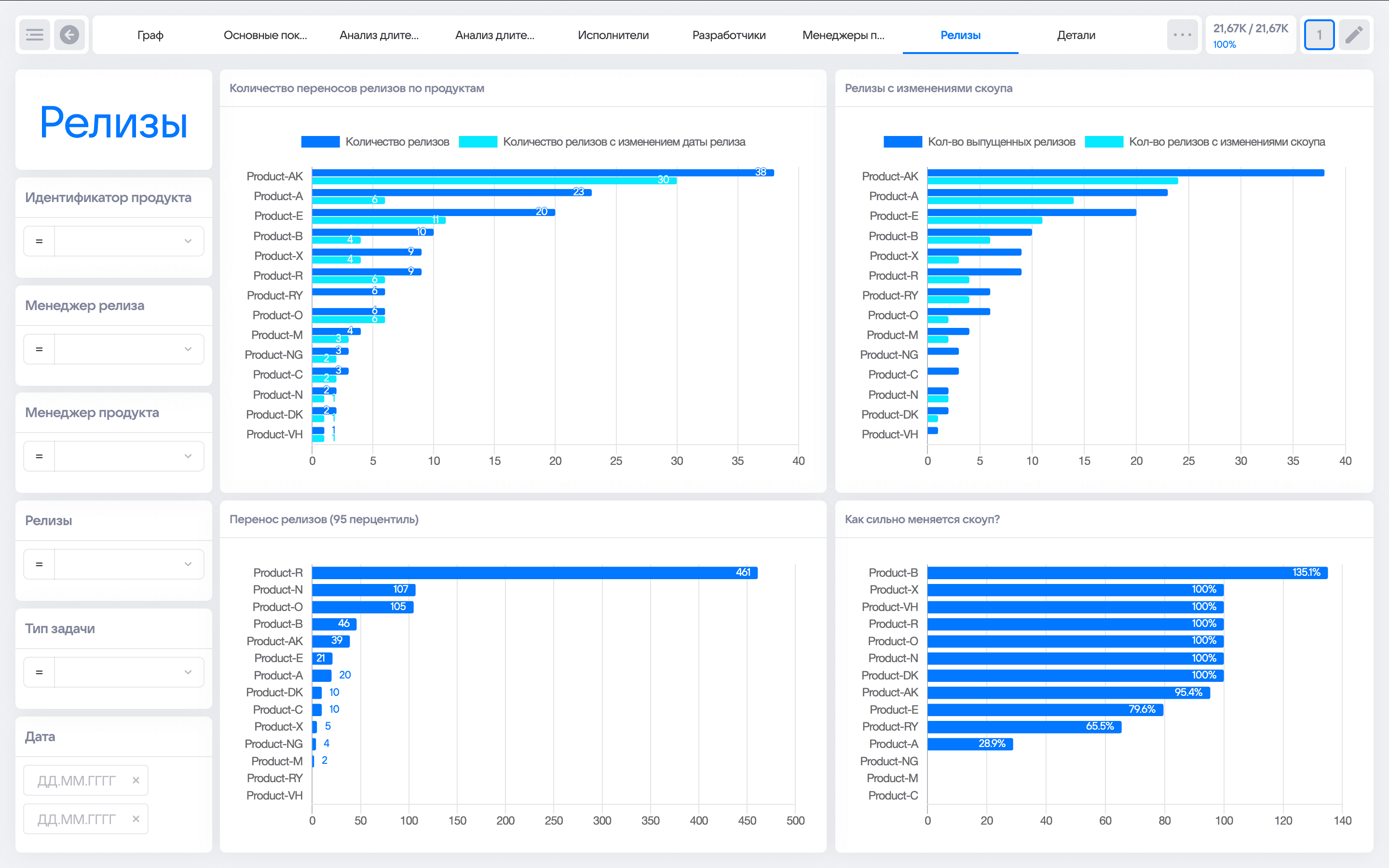Click equals operator in Тип задачи filter
Viewport: 1389px width, 868px height.
click(x=39, y=672)
